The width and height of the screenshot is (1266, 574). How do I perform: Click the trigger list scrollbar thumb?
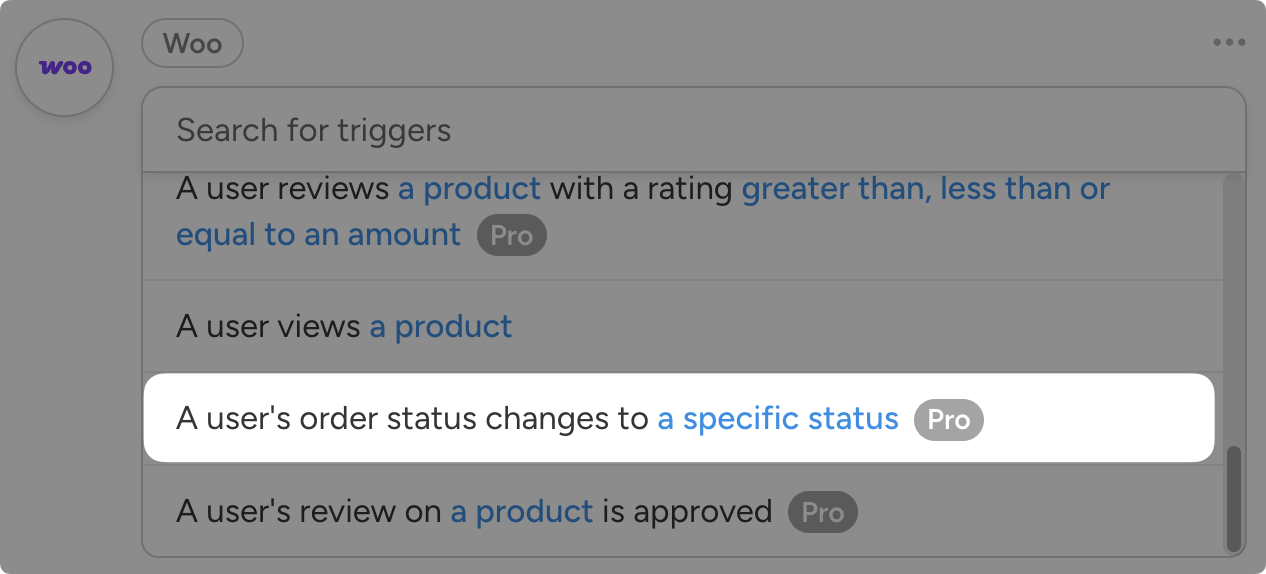click(1234, 496)
